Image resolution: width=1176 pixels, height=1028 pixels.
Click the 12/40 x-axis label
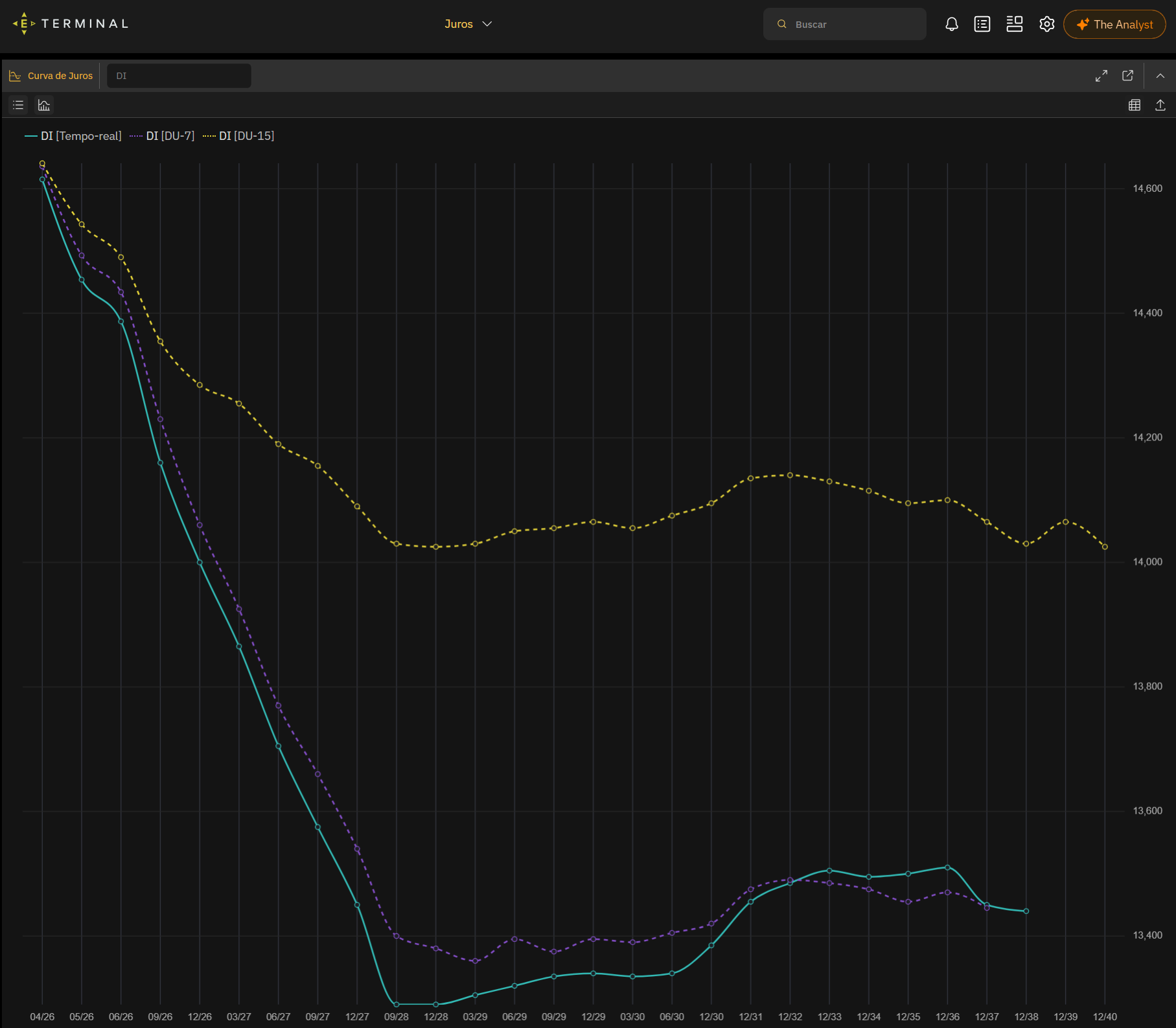pos(1105,1017)
